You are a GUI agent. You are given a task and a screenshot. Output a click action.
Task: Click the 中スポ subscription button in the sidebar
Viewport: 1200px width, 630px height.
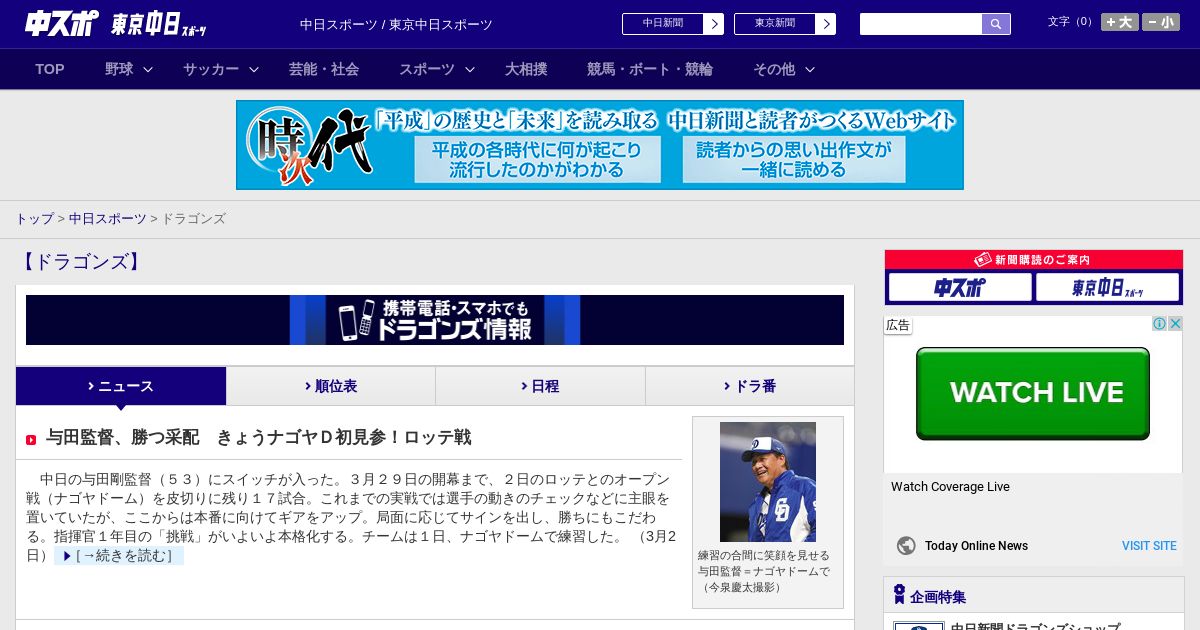(x=960, y=288)
